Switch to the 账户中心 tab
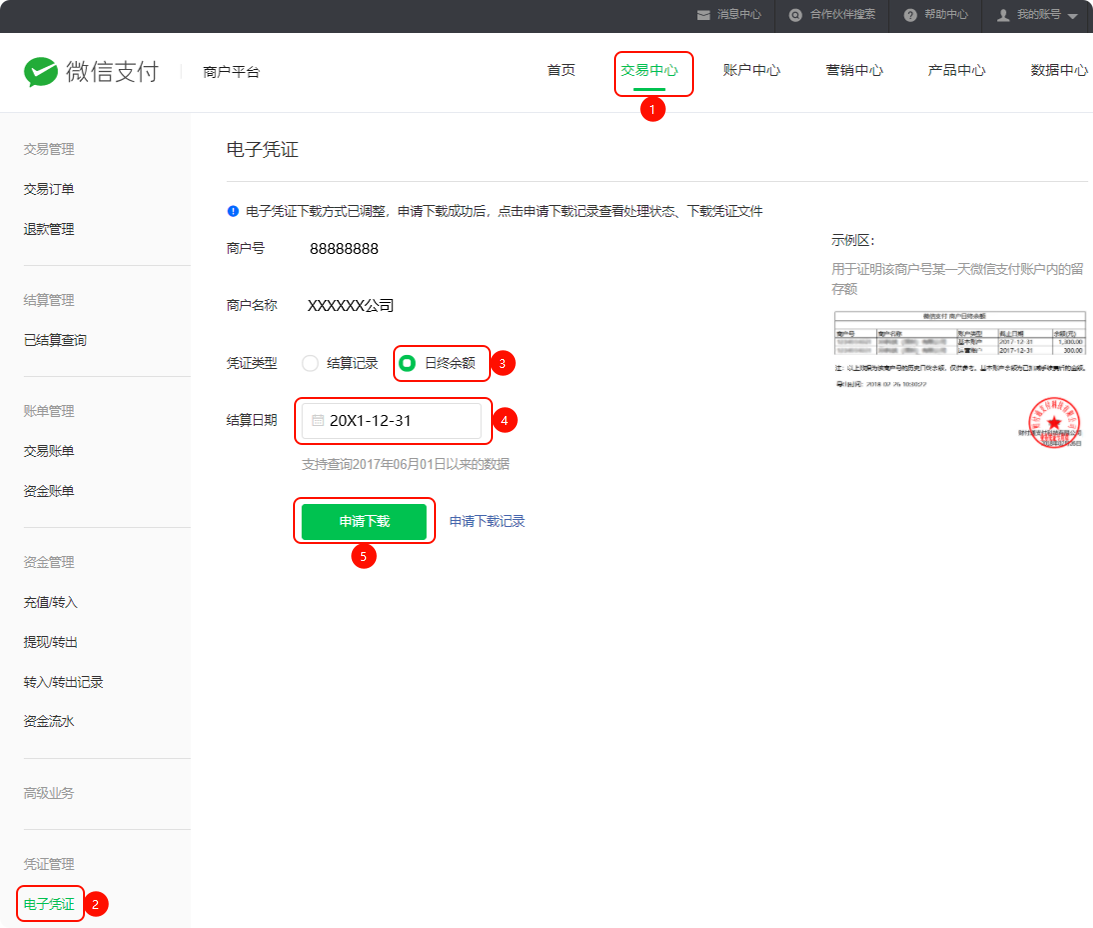 click(x=751, y=70)
